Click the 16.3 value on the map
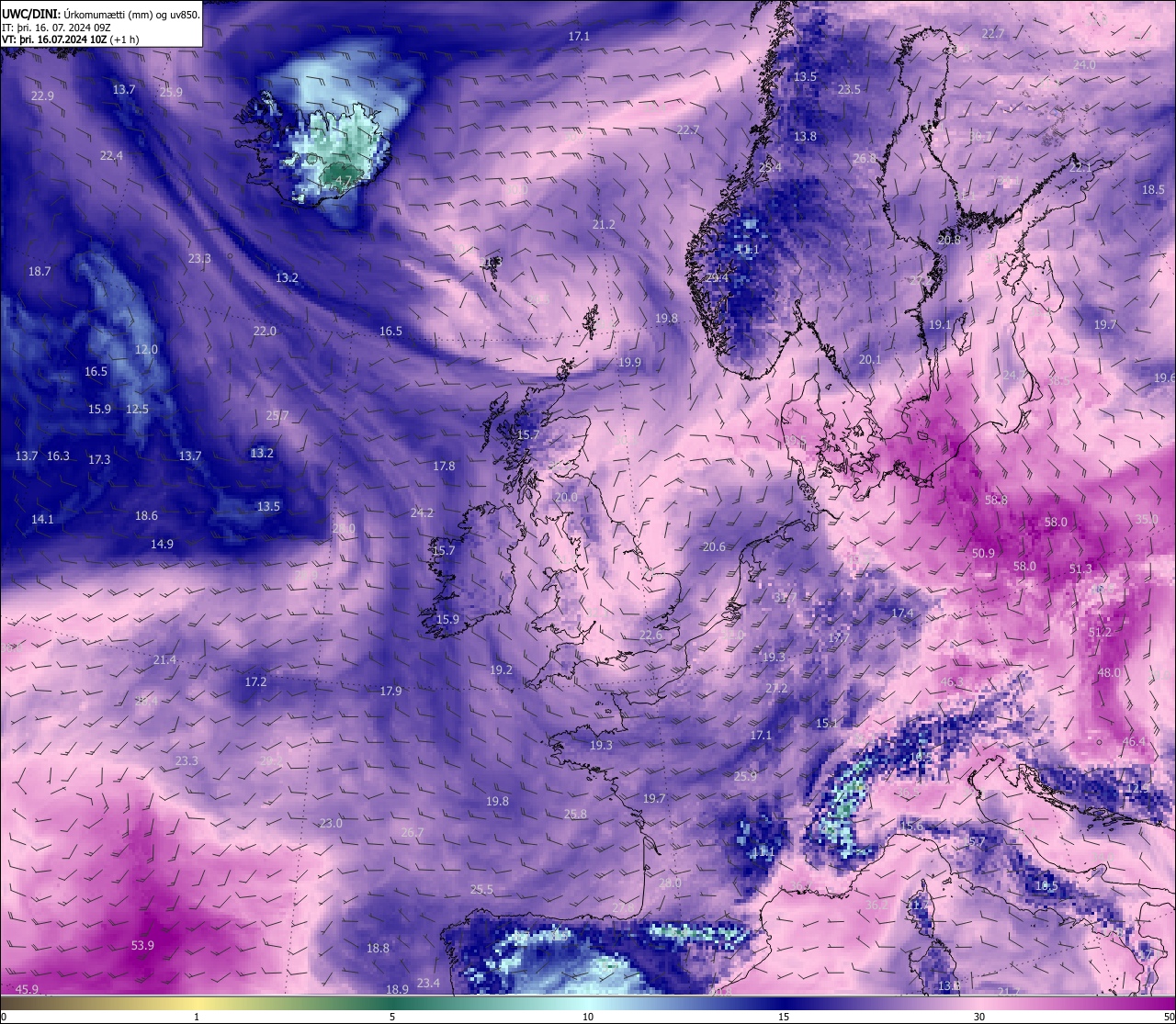This screenshot has height=1024, width=1176. point(58,456)
